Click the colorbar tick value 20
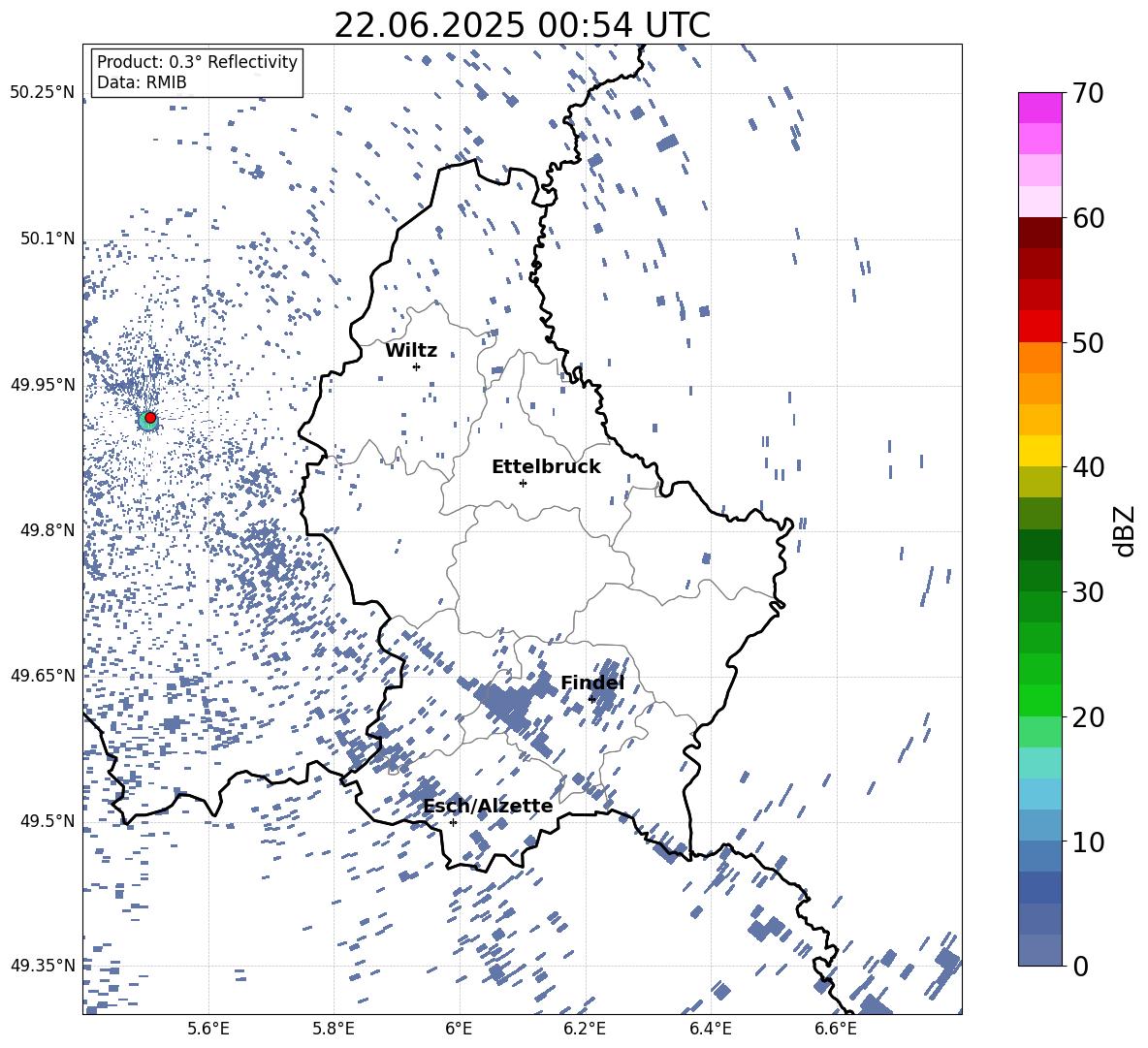 [x=1088, y=716]
